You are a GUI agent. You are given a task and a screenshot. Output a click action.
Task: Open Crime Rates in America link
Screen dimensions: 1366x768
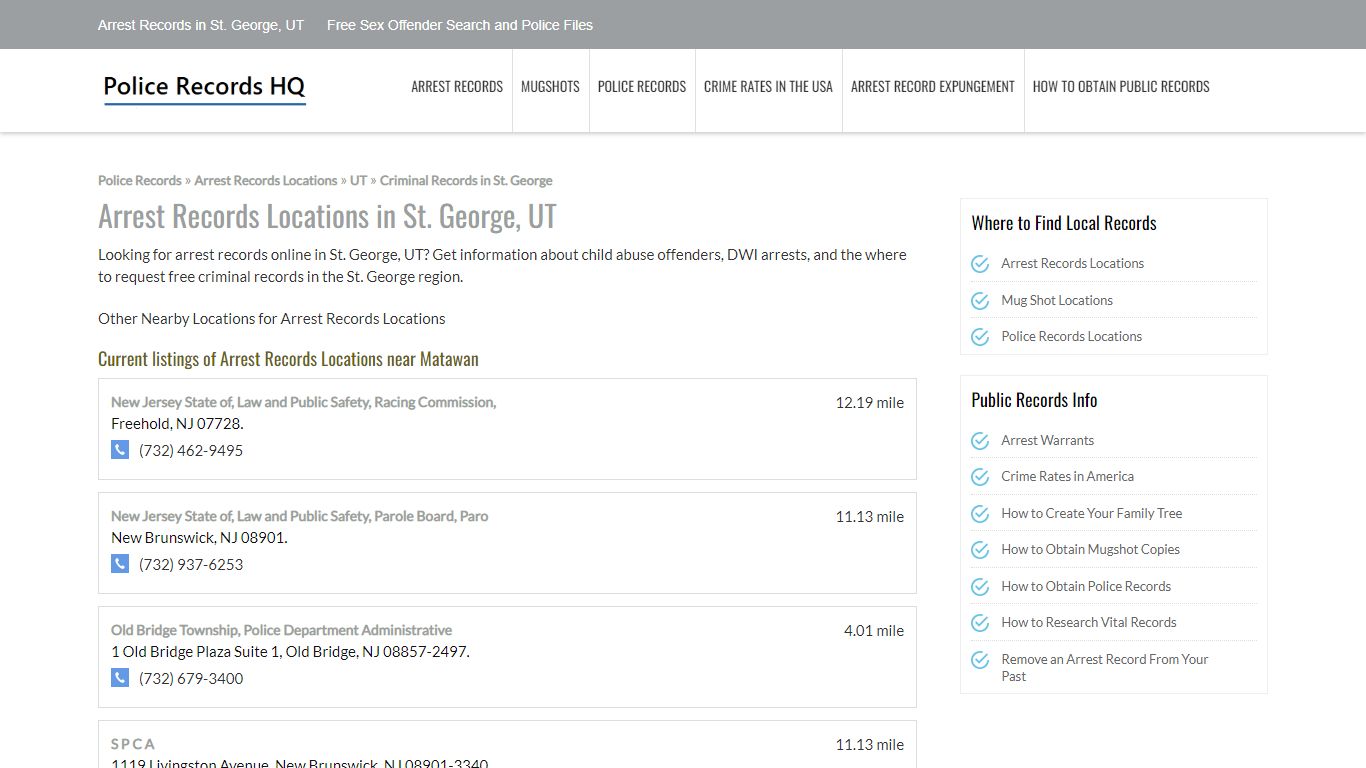point(1067,477)
